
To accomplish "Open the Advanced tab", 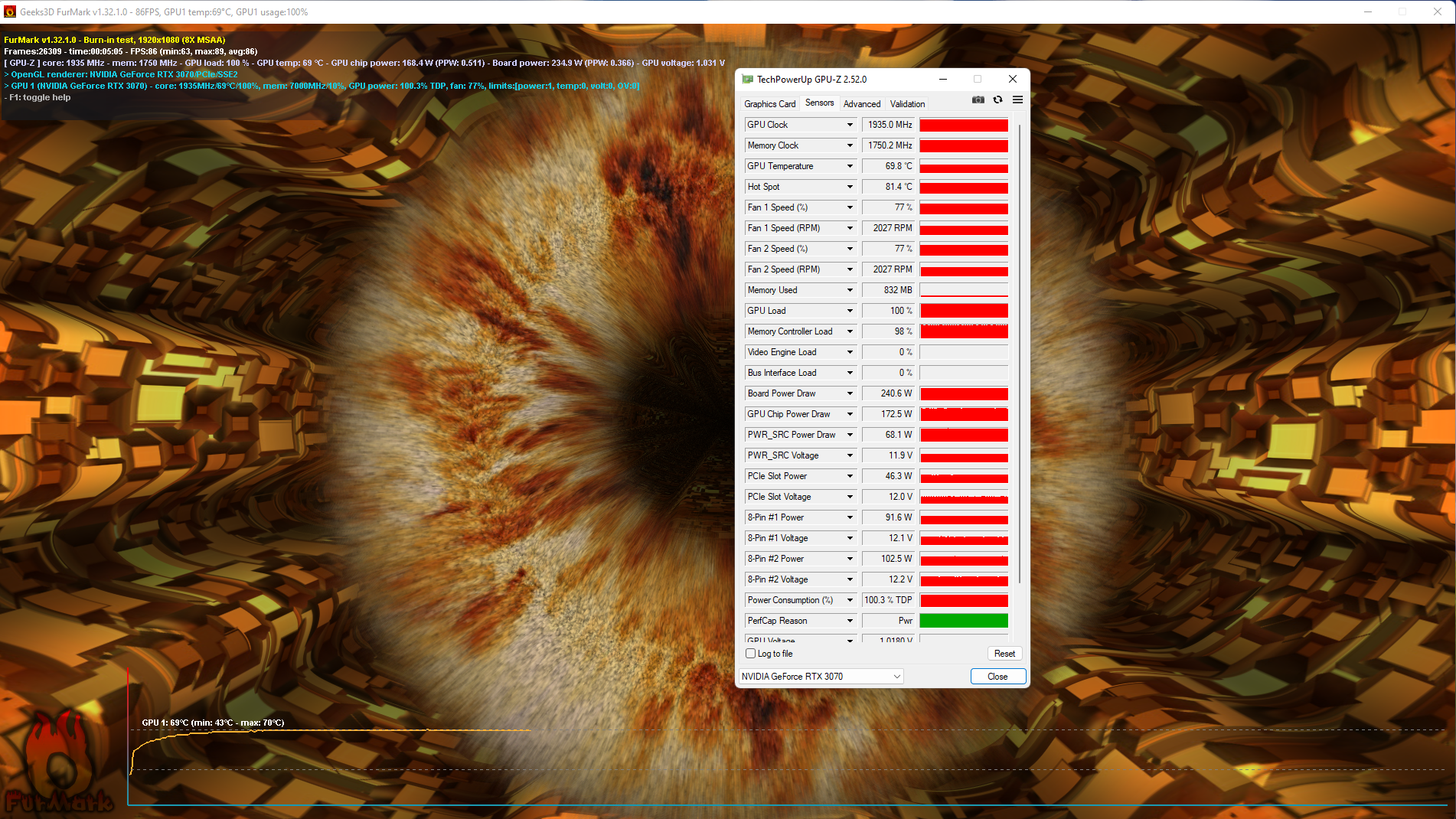I will [862, 103].
